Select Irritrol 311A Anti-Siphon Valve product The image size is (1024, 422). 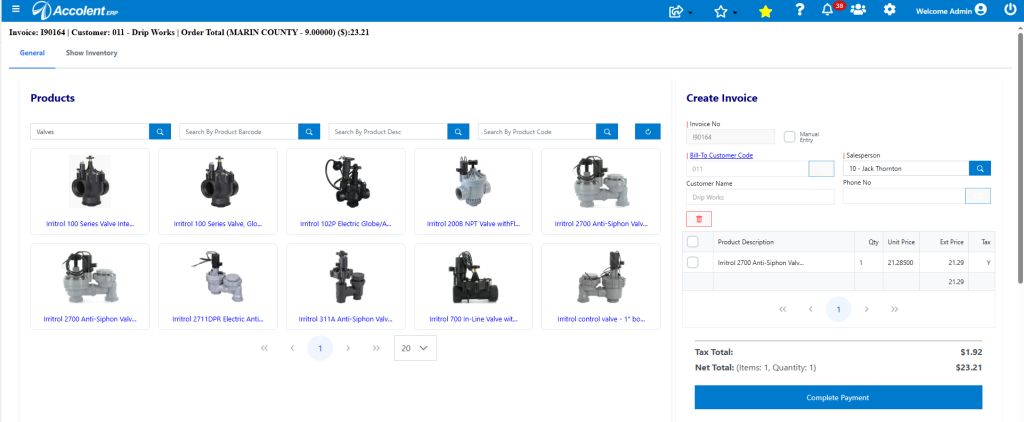tap(345, 287)
